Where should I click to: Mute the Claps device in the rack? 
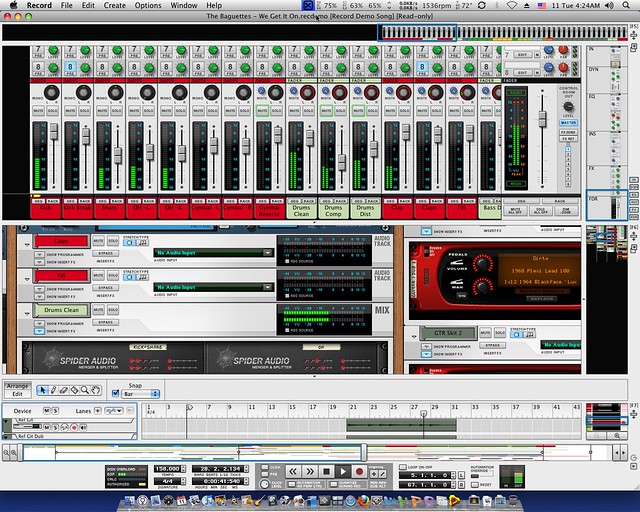pyautogui.click(x=98, y=241)
